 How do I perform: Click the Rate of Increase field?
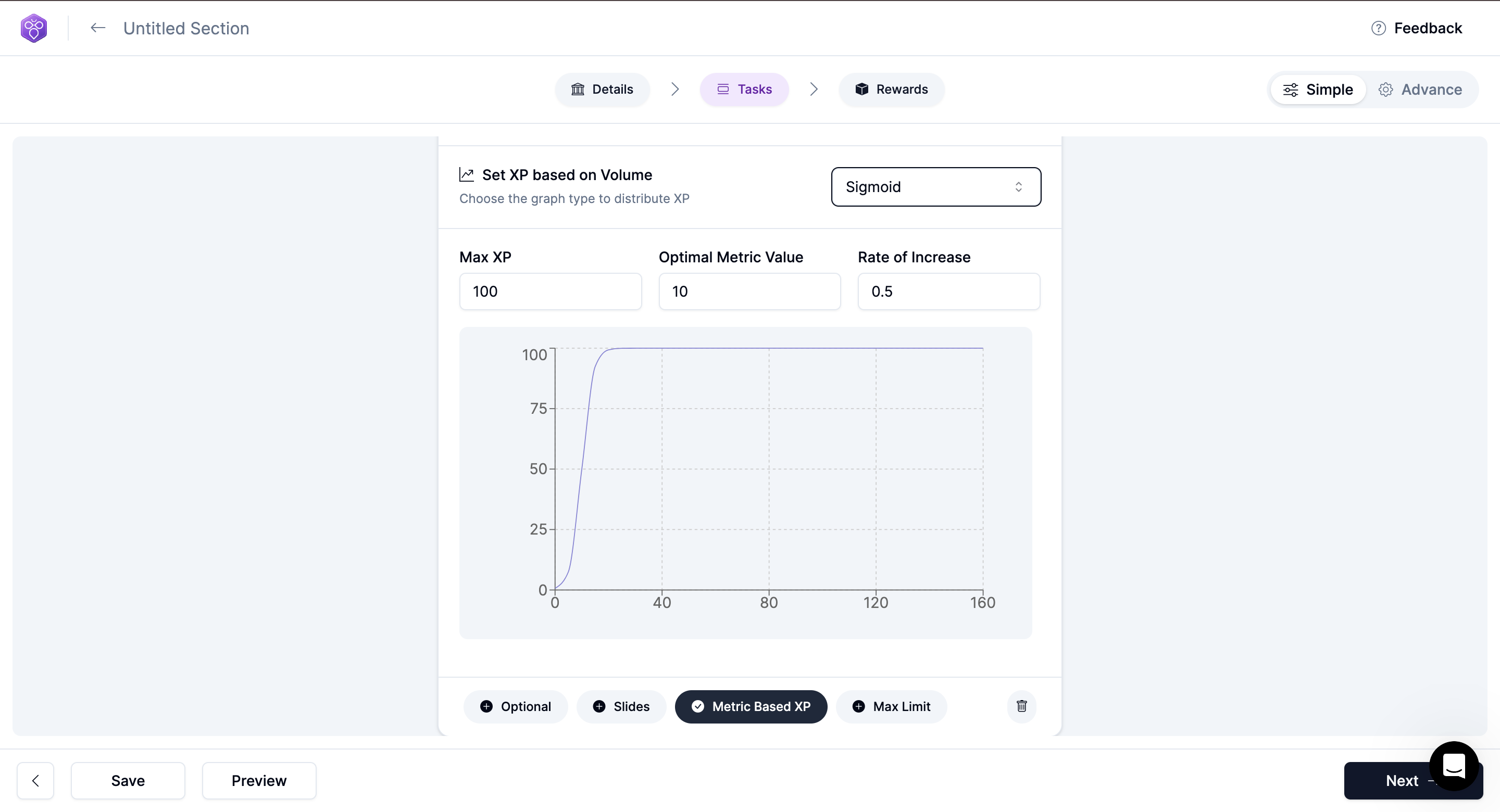click(948, 291)
